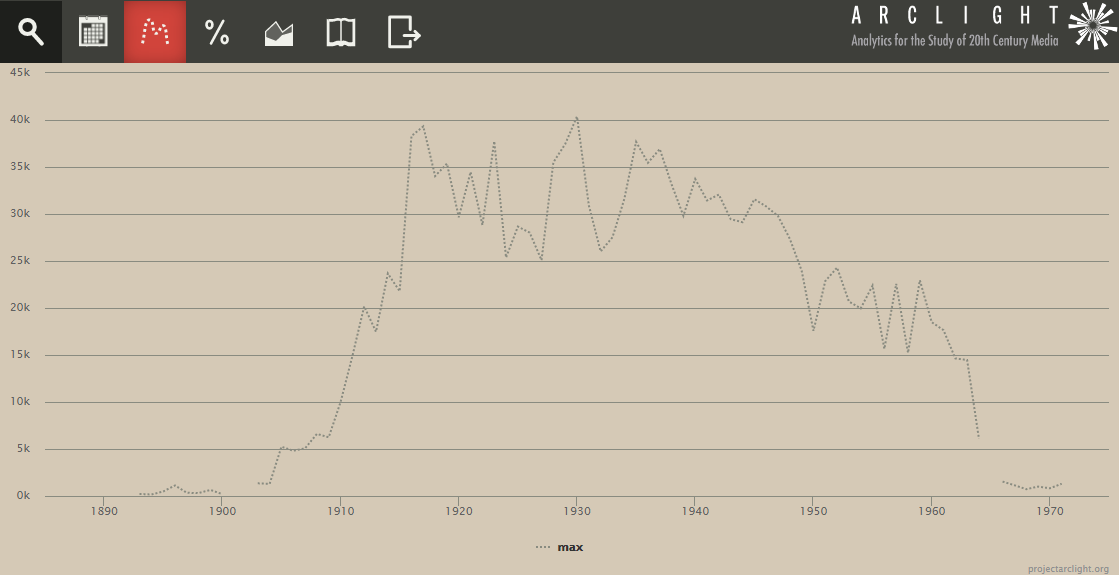Open the book reader icon
The height and width of the screenshot is (575, 1119).
(341, 32)
